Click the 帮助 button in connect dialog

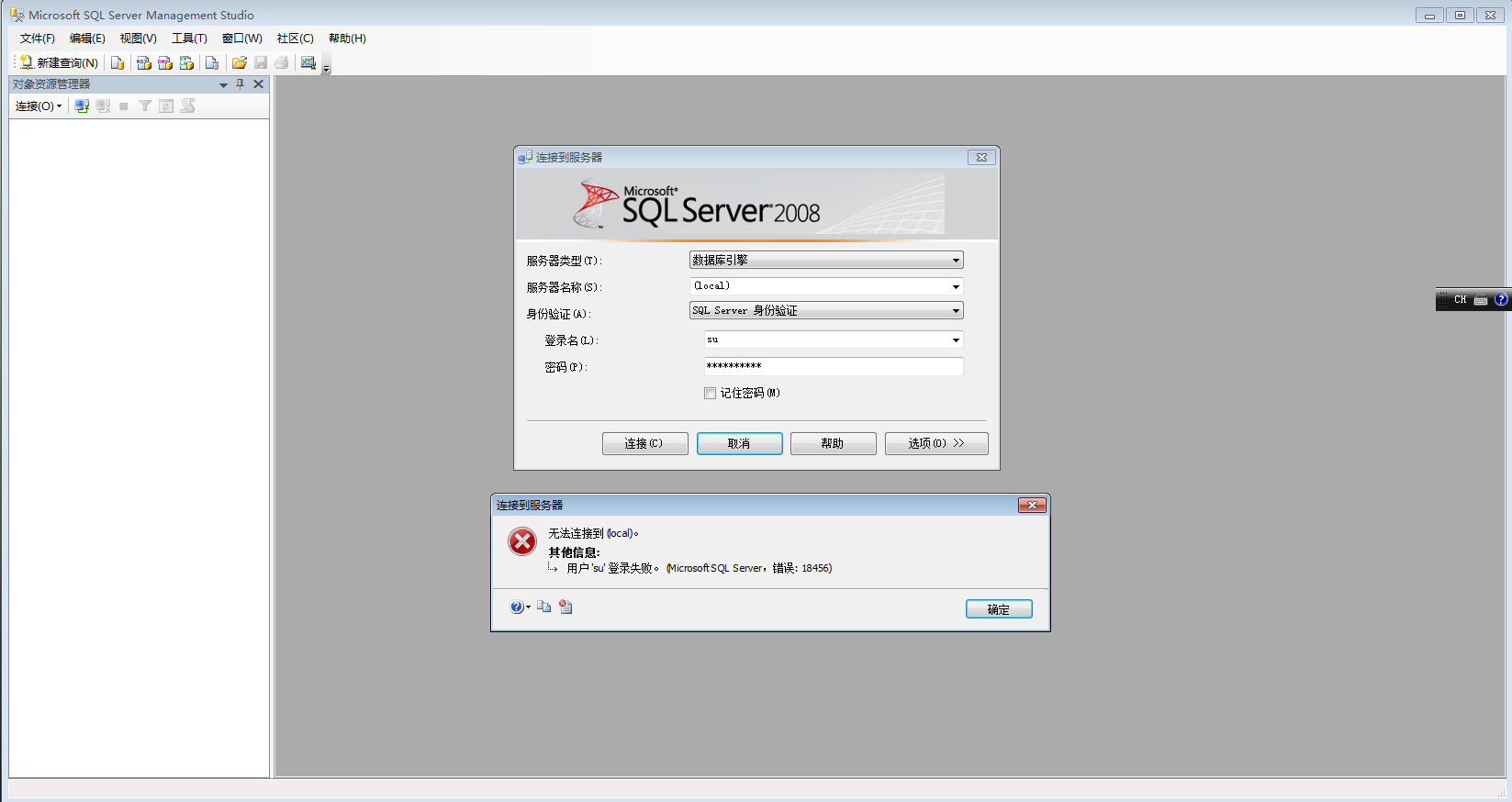pyautogui.click(x=833, y=443)
